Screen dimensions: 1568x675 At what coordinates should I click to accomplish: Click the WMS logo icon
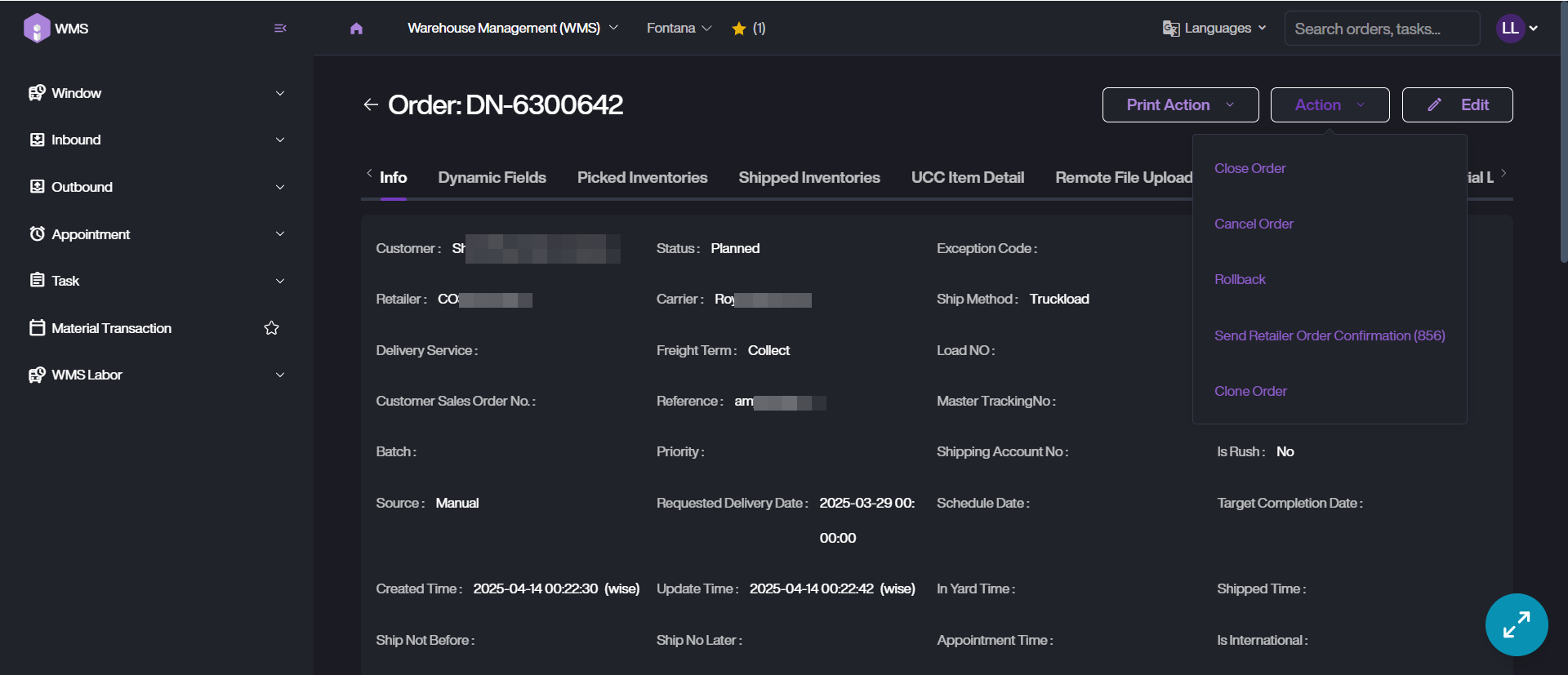click(x=37, y=29)
